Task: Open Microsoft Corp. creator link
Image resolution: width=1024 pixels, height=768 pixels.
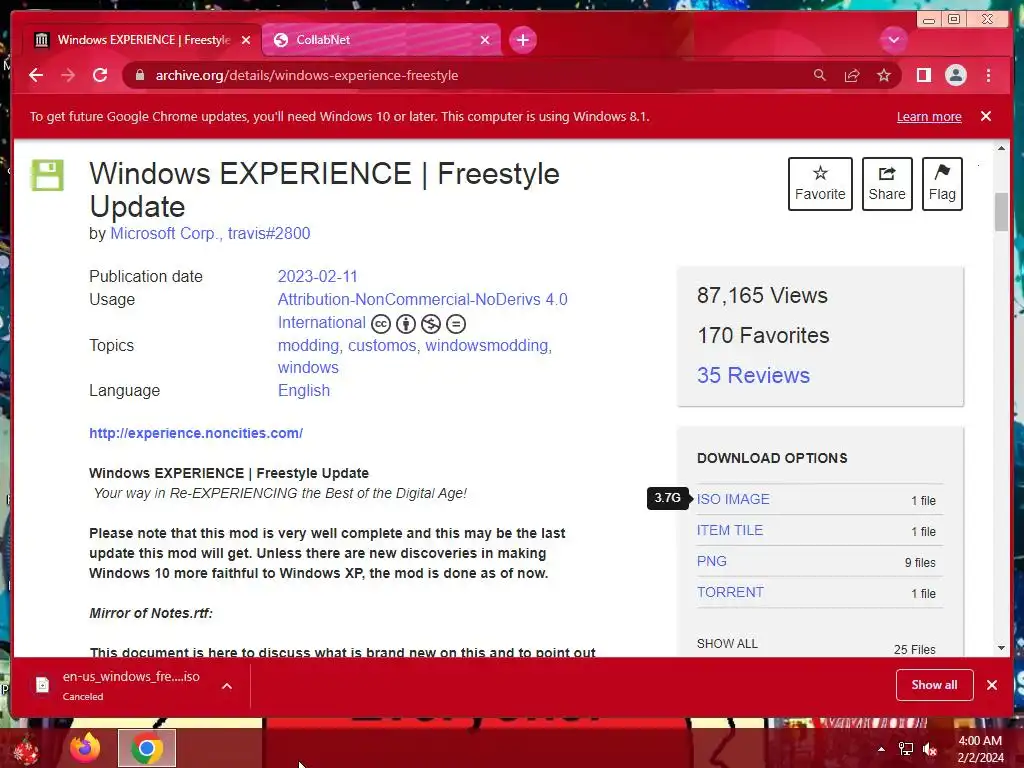Action: click(x=167, y=233)
